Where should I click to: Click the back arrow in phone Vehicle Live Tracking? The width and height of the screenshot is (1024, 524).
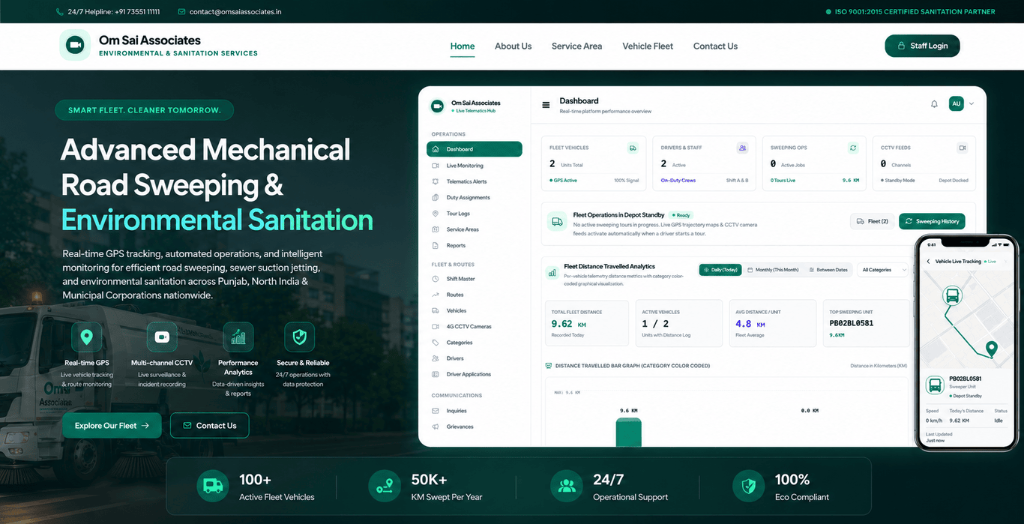tap(929, 261)
